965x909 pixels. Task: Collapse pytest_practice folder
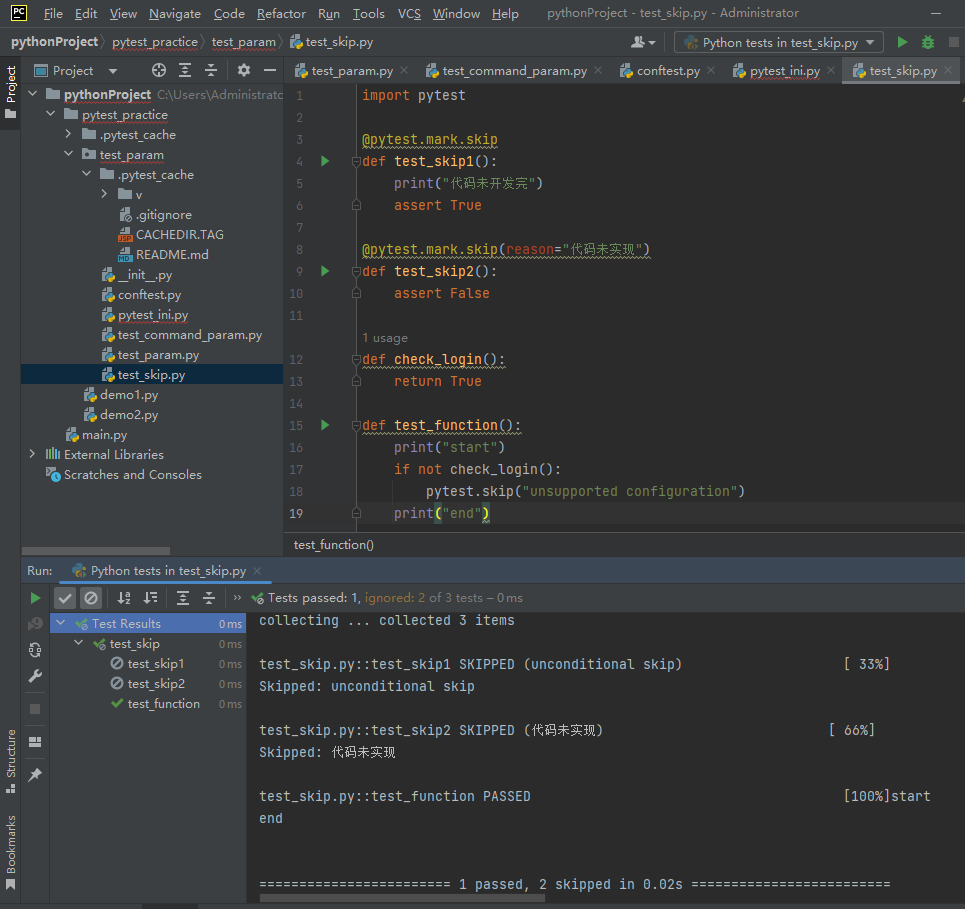coord(50,114)
